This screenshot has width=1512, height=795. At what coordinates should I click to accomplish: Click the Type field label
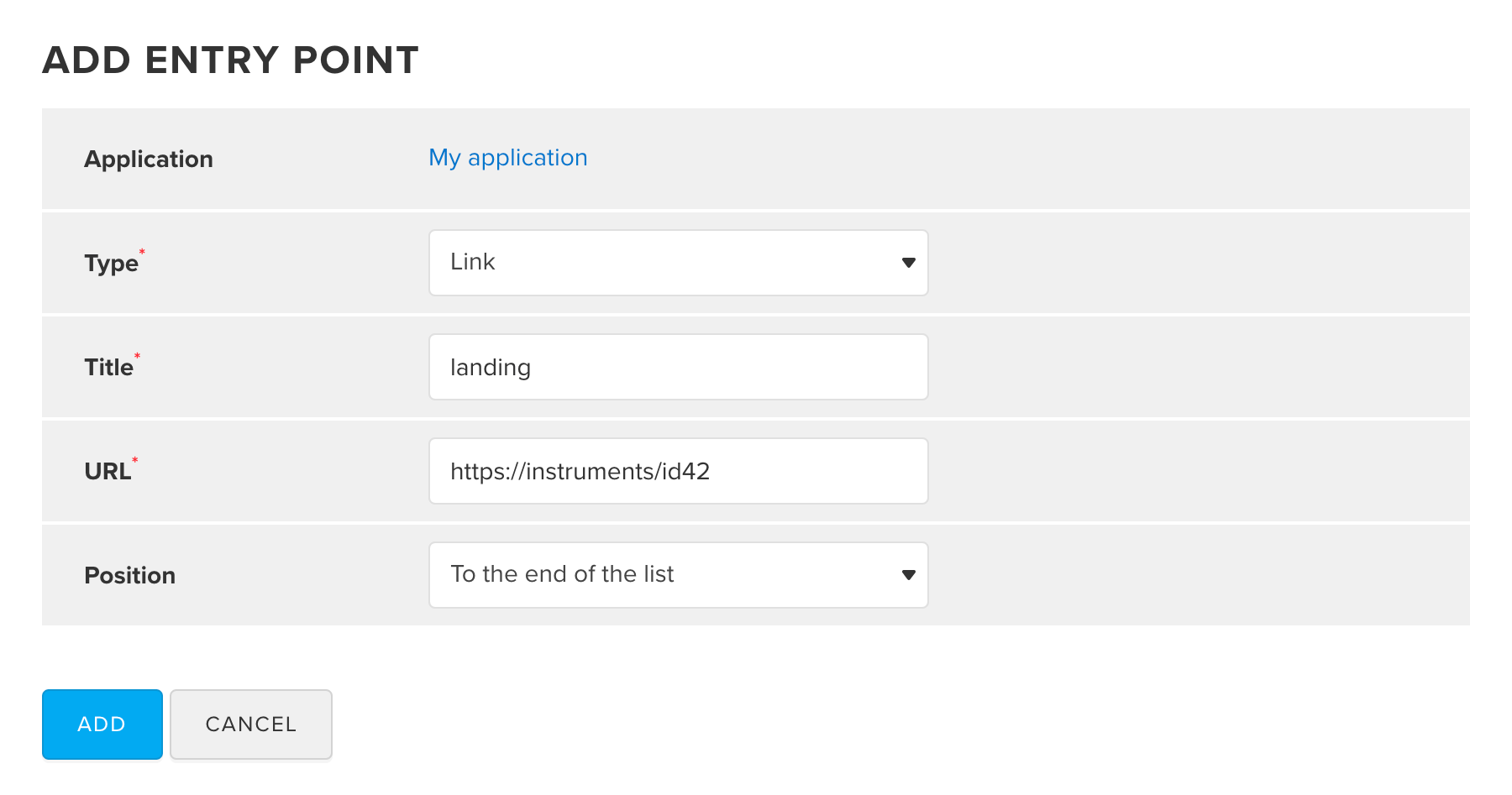(111, 264)
